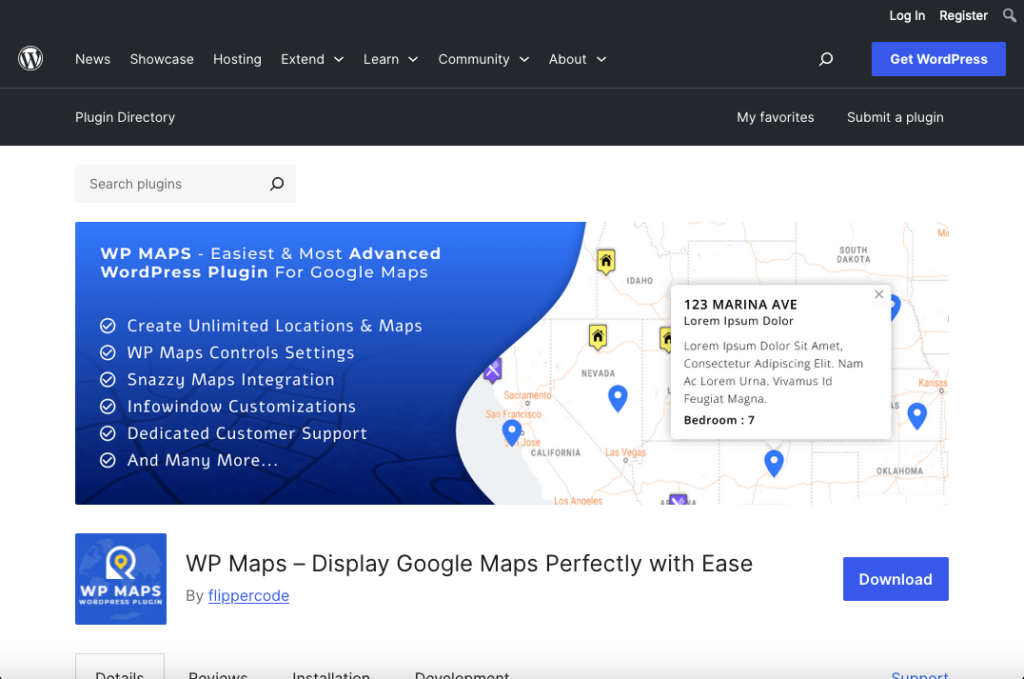Download the WP Maps plugin
The image size is (1024, 679).
coord(895,579)
